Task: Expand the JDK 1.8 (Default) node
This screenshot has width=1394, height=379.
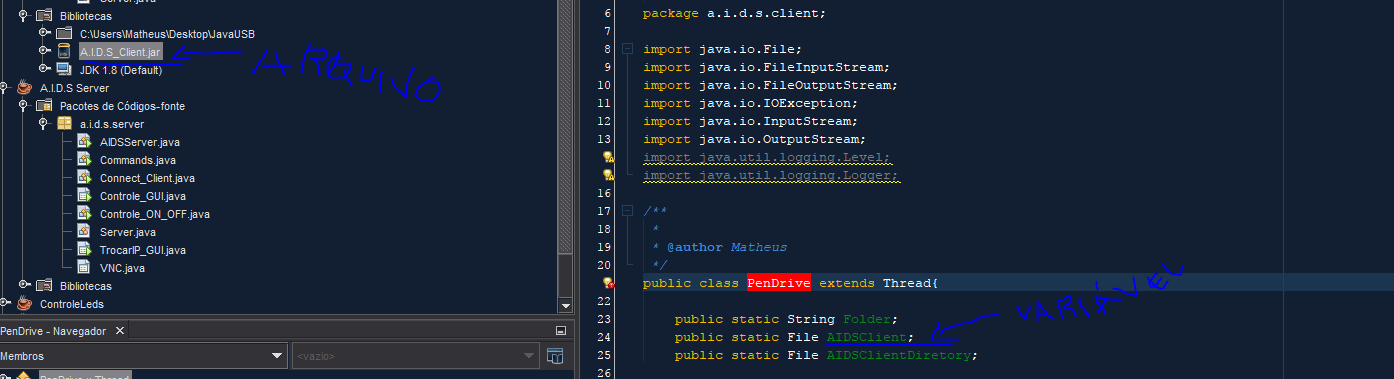Action: pos(44,69)
